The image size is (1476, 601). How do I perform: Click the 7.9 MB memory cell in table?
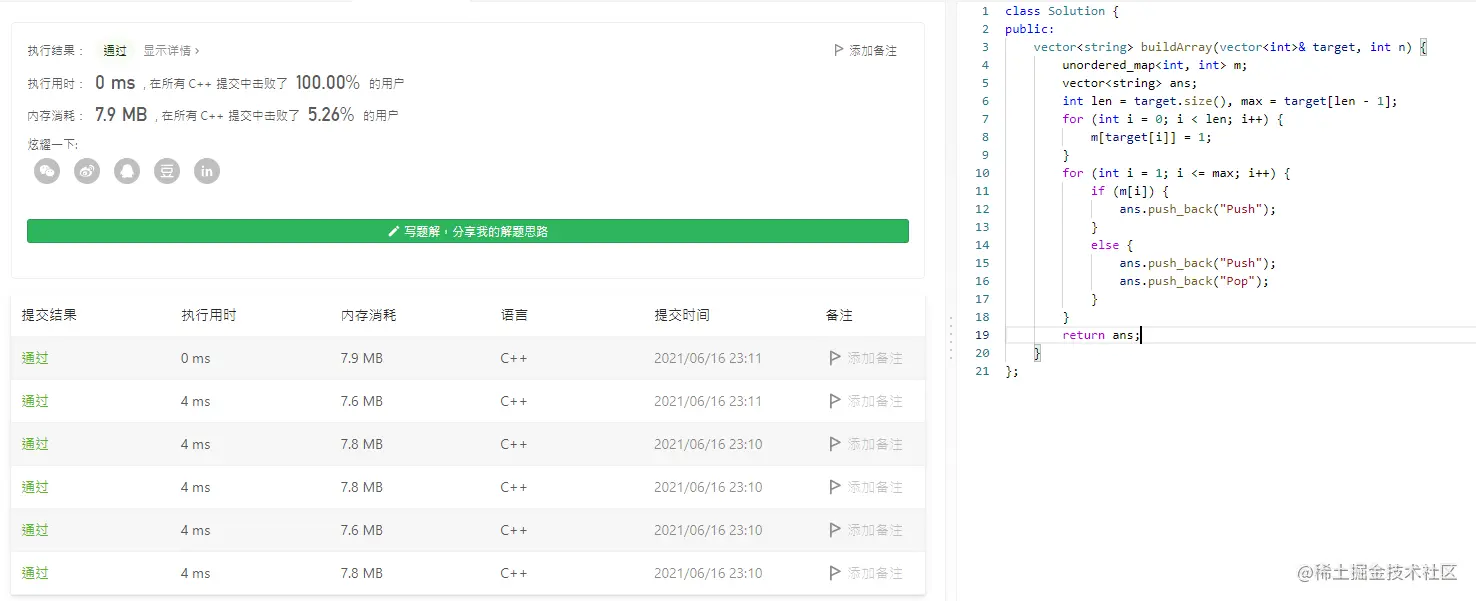pyautogui.click(x=362, y=358)
